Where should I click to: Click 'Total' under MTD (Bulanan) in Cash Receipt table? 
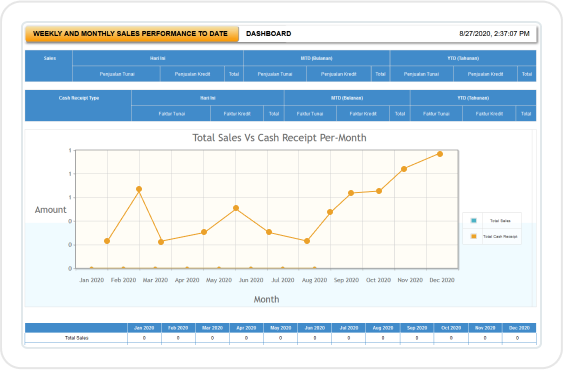point(400,114)
